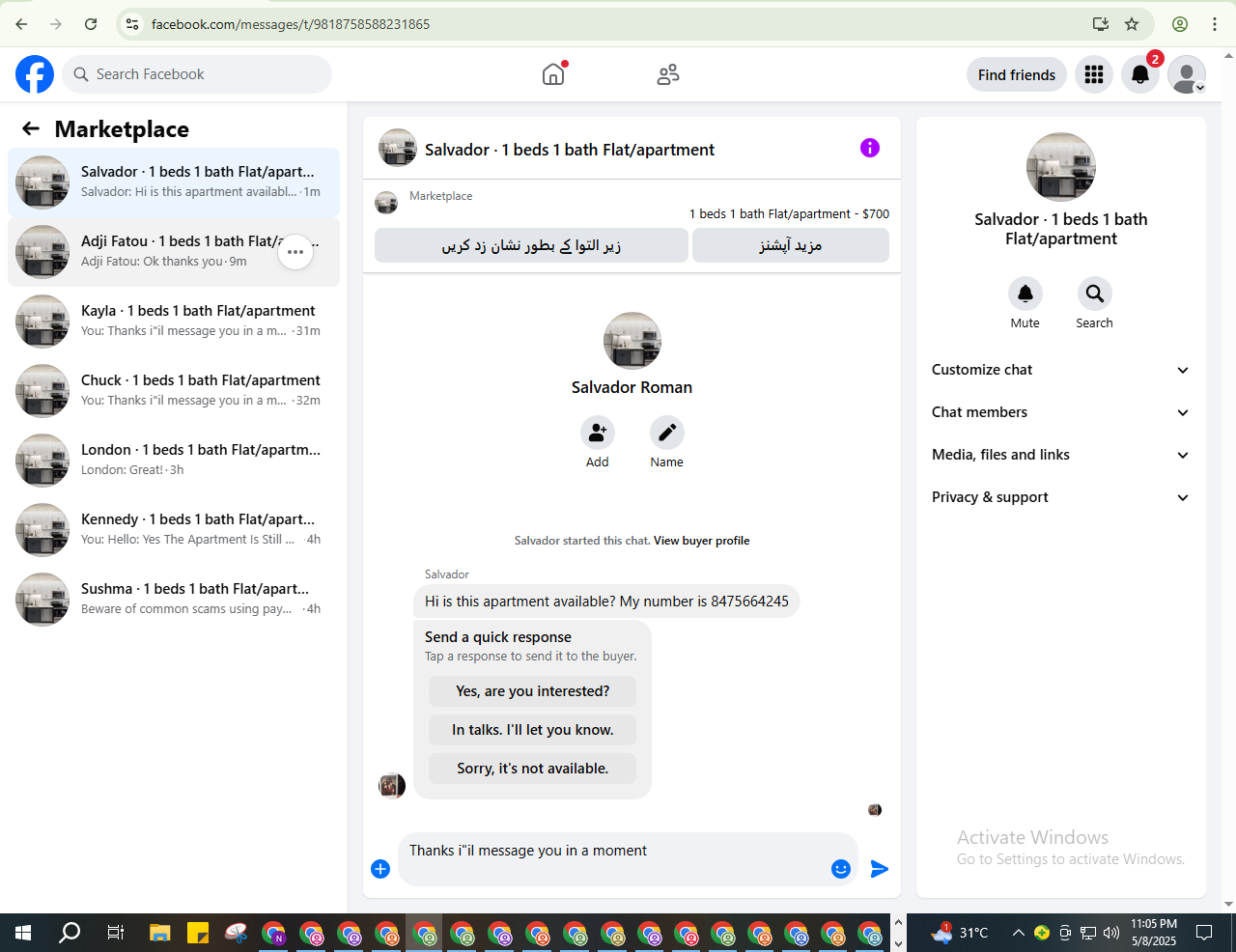The height and width of the screenshot is (952, 1236).
Task: Click the 'مزید آپشنز' more options button
Action: point(791,245)
